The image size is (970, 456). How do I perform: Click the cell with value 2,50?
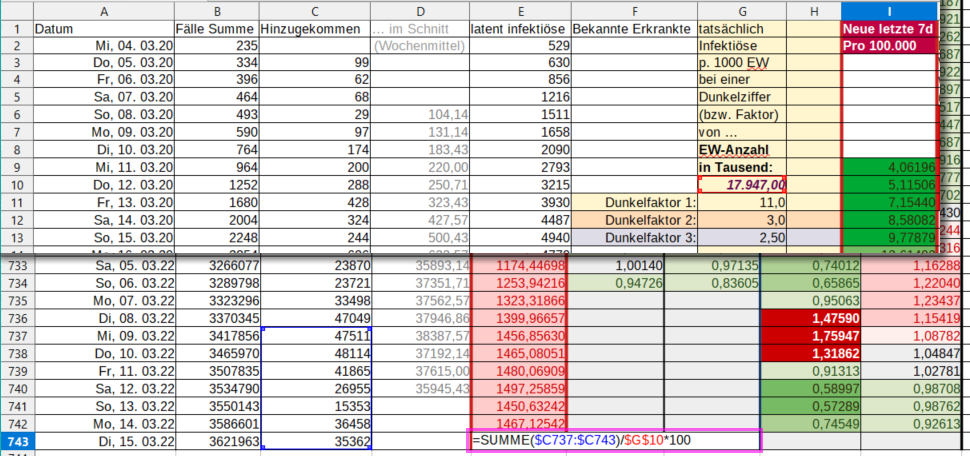click(x=742, y=237)
